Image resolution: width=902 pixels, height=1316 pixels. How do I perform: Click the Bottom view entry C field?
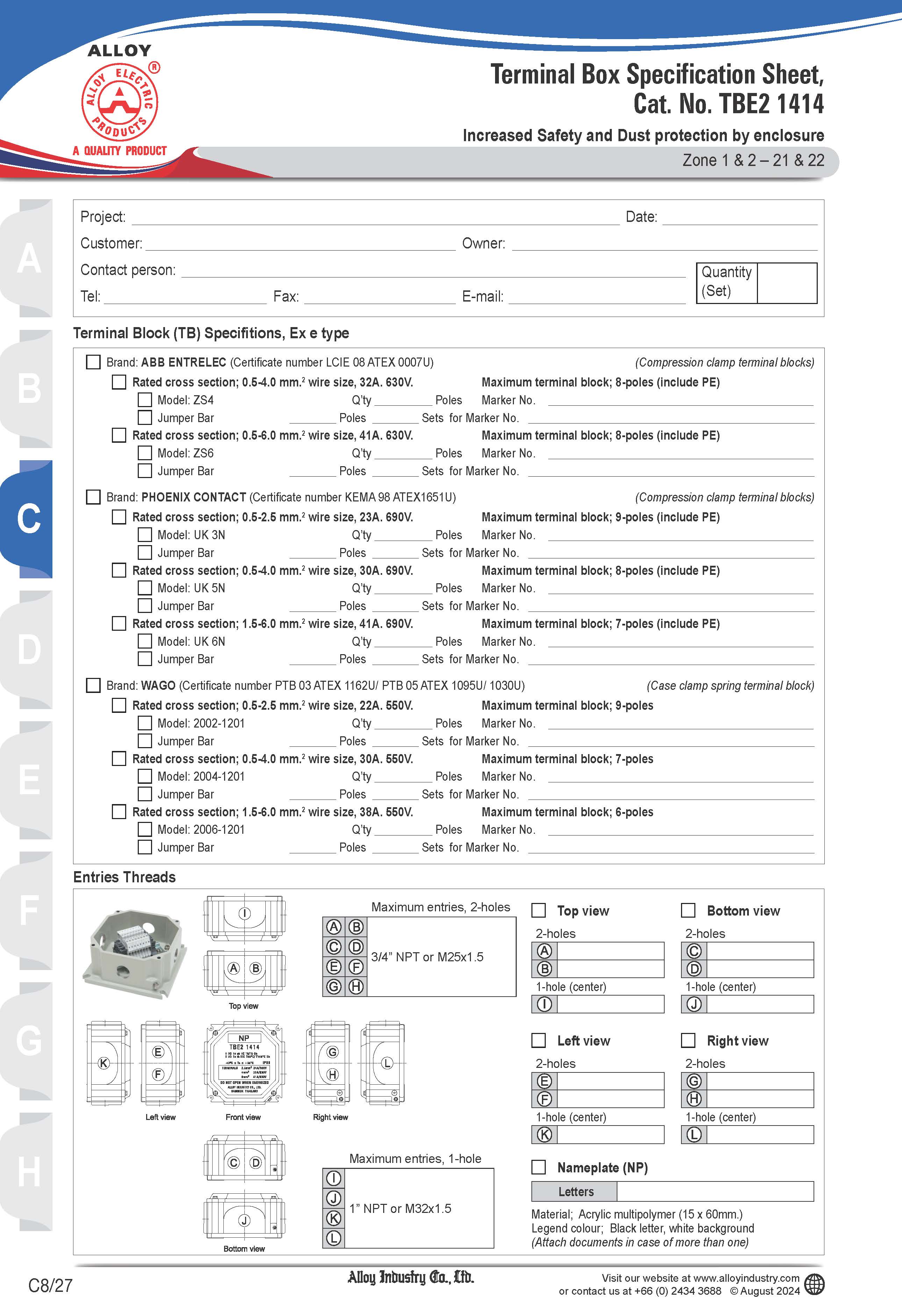point(760,951)
